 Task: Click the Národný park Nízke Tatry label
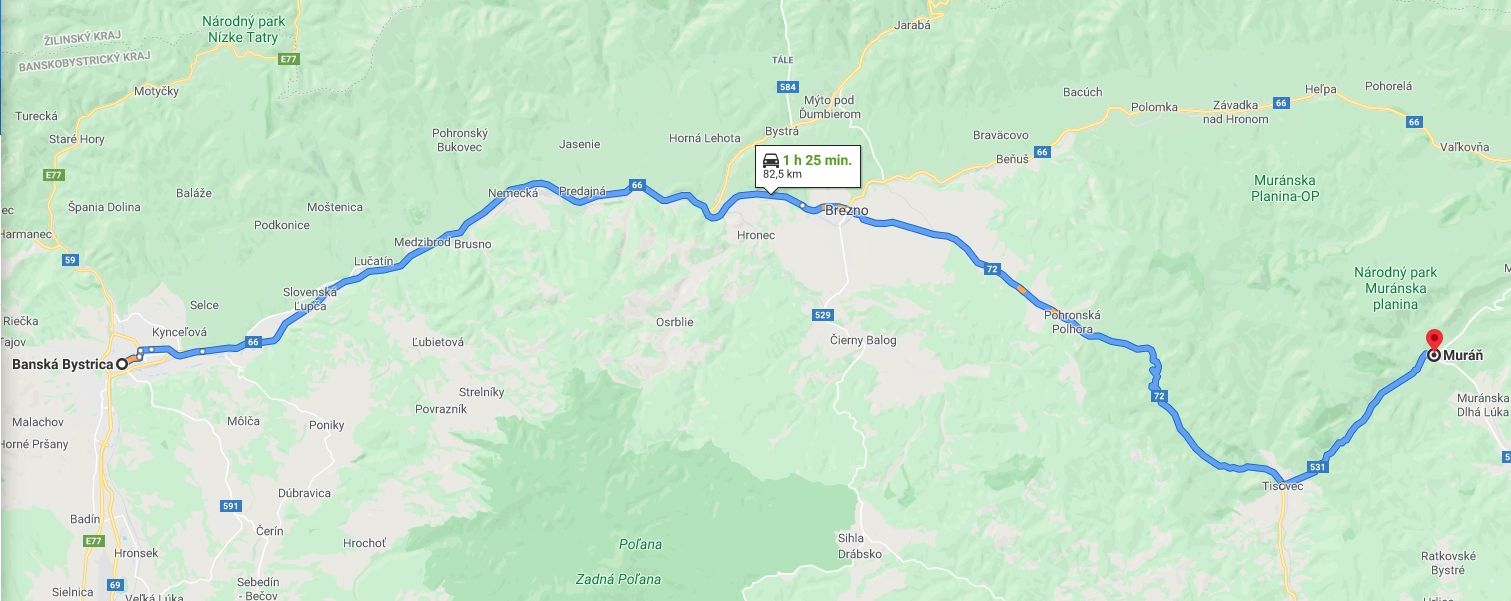(243, 29)
